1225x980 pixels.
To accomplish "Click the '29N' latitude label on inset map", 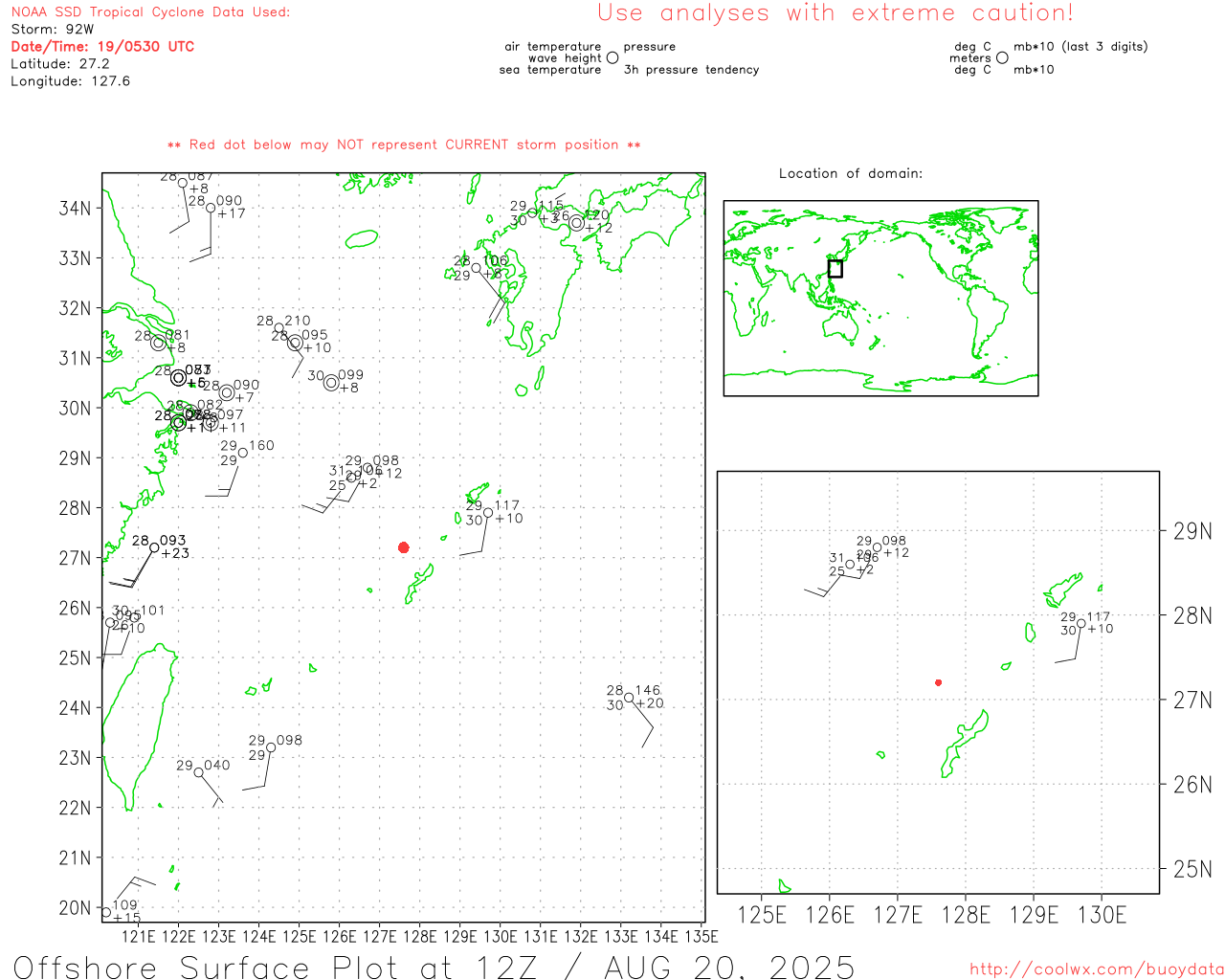I will 1192,531.
